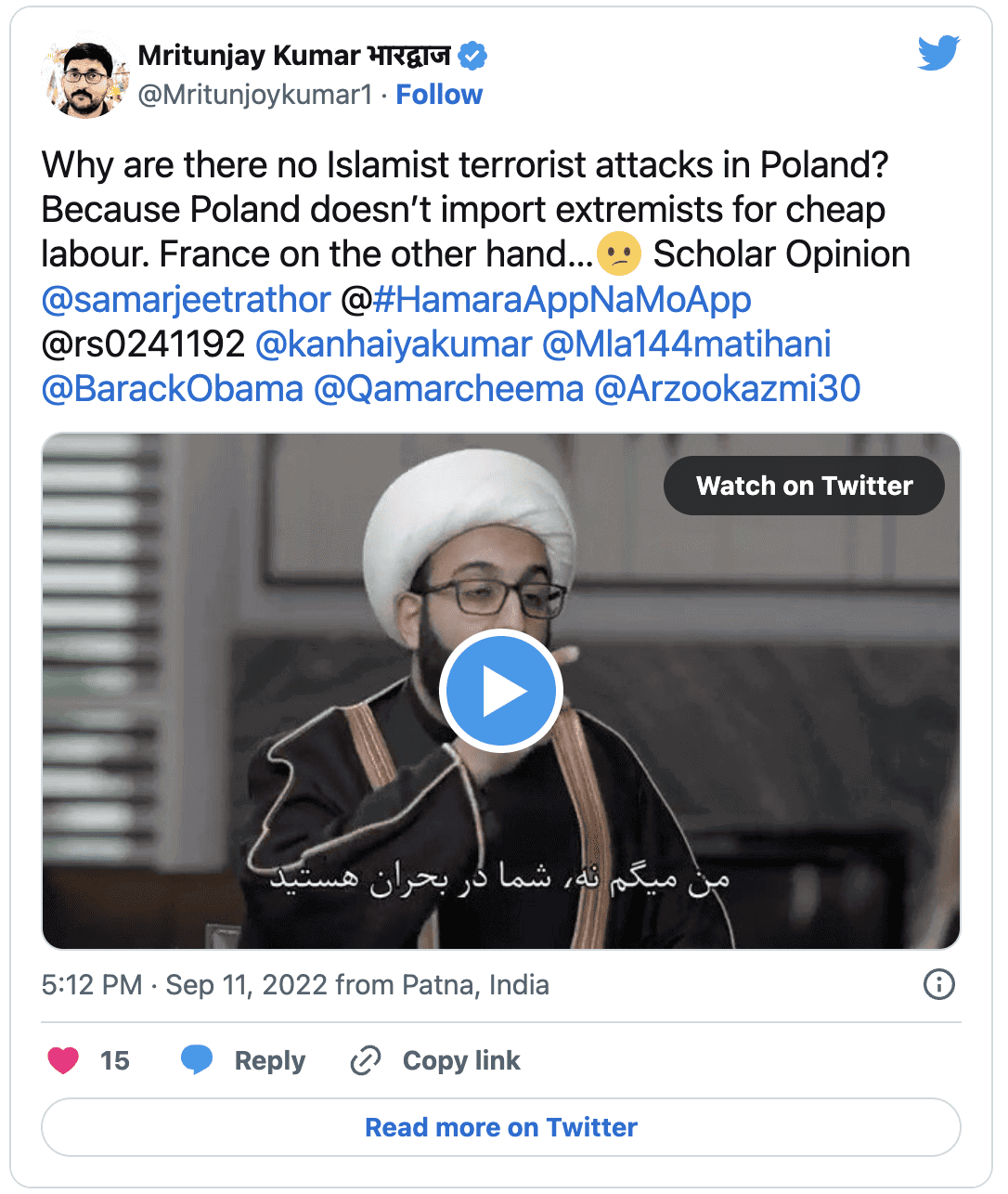
Task: Click the blue verified badge
Action: (473, 57)
